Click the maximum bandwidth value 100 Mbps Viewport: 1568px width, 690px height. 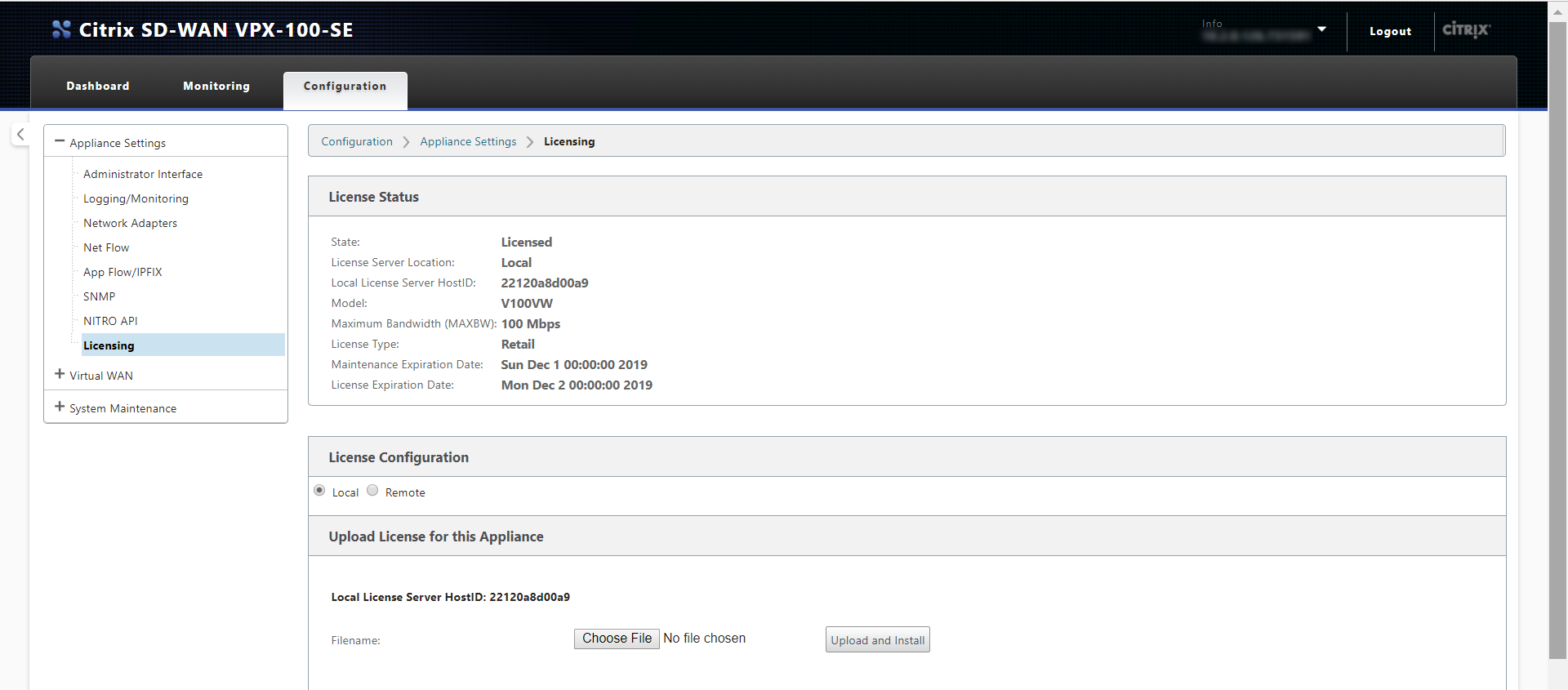coord(531,323)
